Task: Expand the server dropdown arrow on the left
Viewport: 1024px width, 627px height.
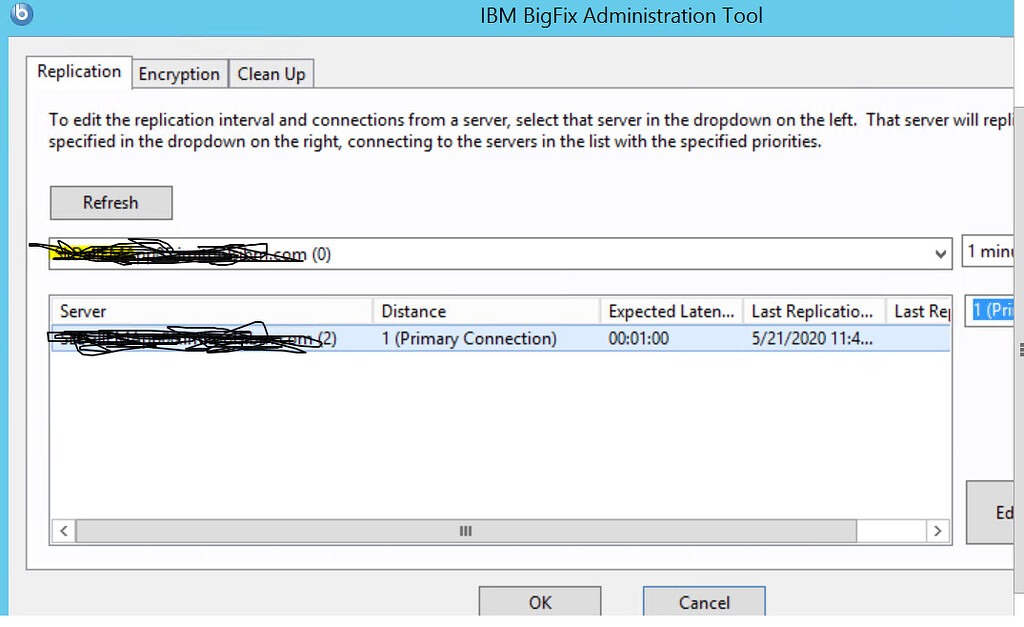Action: click(x=940, y=253)
